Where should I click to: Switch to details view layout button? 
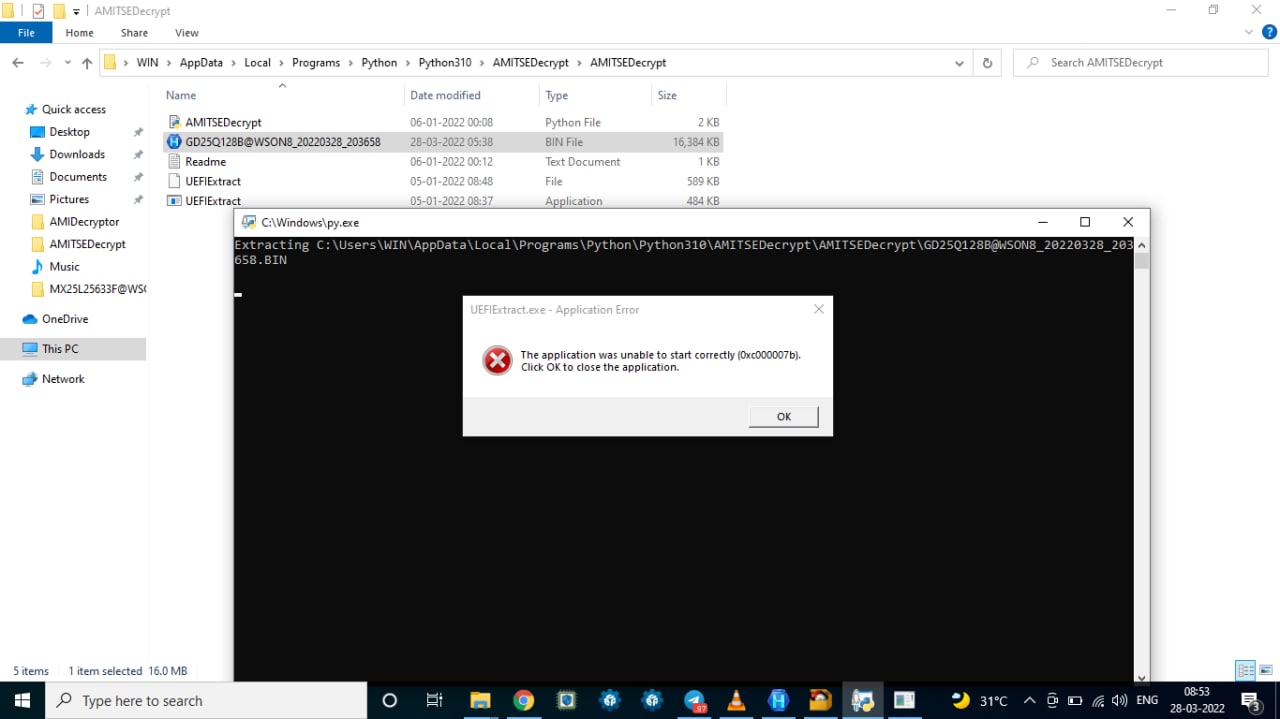pos(1245,670)
